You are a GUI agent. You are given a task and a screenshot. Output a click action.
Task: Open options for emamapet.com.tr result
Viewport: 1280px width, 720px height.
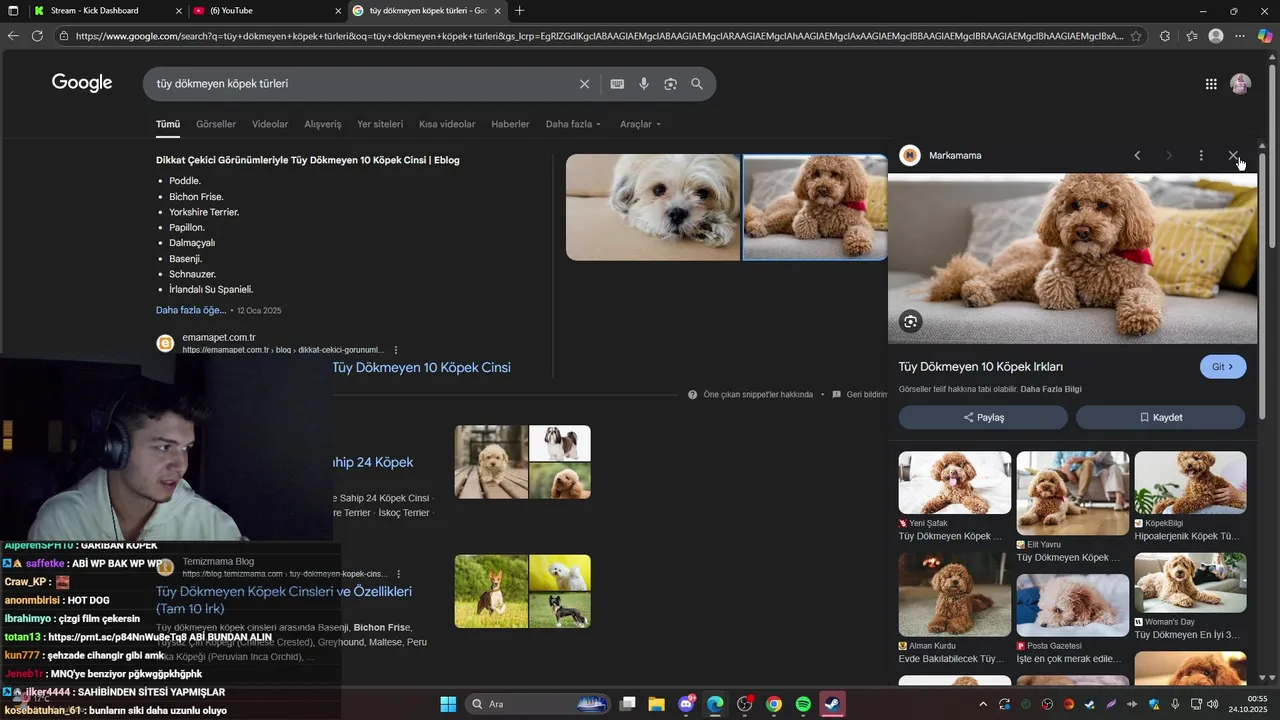pos(396,350)
